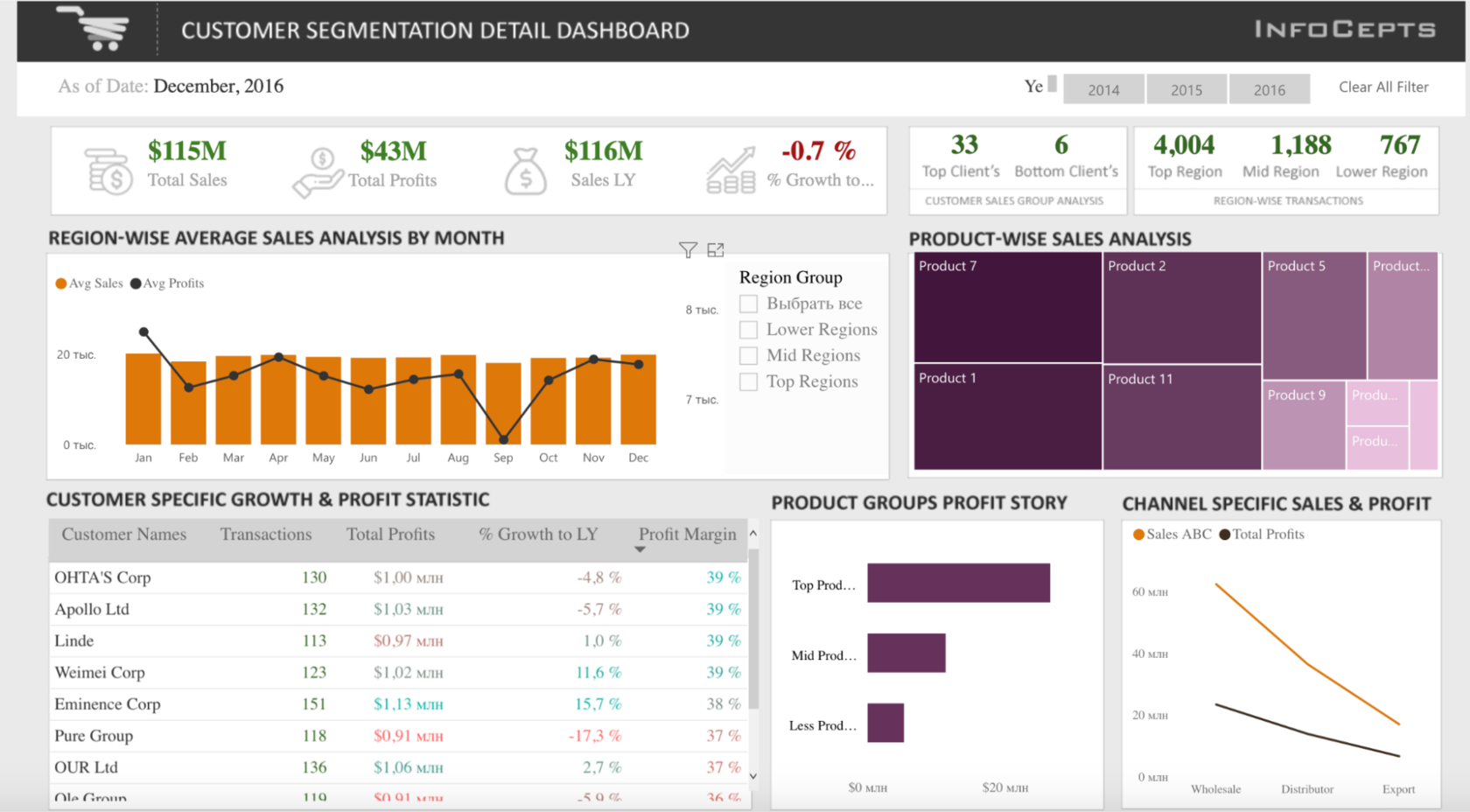Click Clear All Filter
Viewport: 1470px width, 812px height.
(1383, 87)
